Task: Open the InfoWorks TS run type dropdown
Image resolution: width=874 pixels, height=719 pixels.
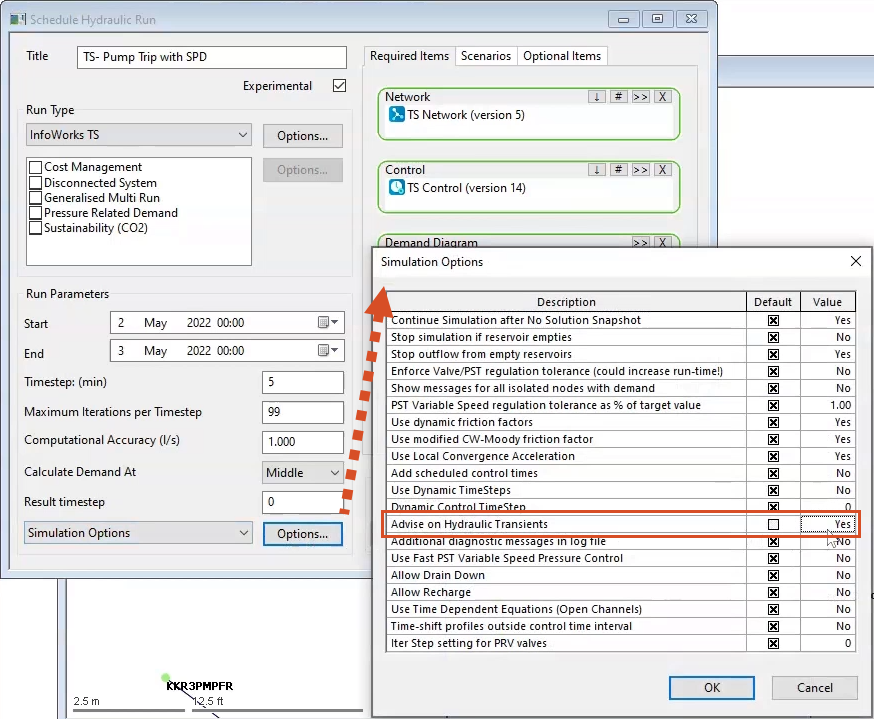Action: pos(139,135)
